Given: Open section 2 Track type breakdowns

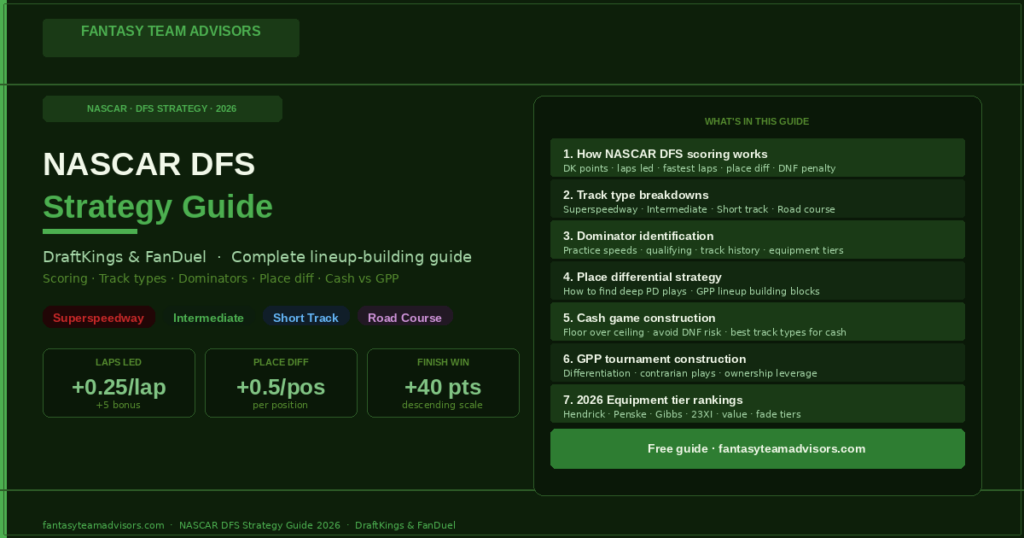Looking at the screenshot, I should point(758,199).
